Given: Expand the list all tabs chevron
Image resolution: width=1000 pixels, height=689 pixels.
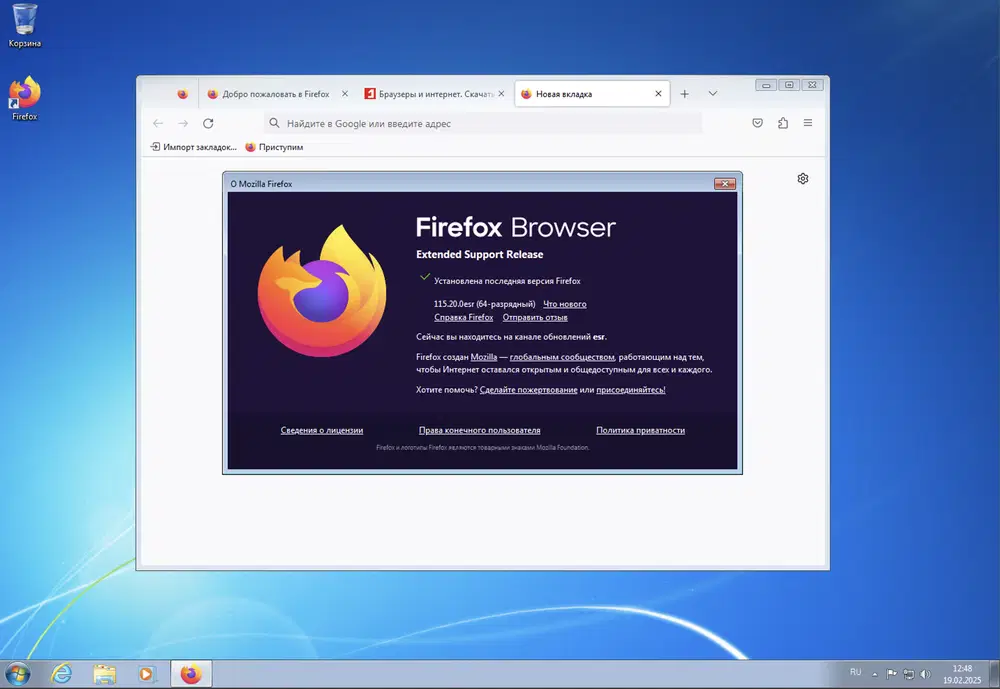Looking at the screenshot, I should [712, 94].
